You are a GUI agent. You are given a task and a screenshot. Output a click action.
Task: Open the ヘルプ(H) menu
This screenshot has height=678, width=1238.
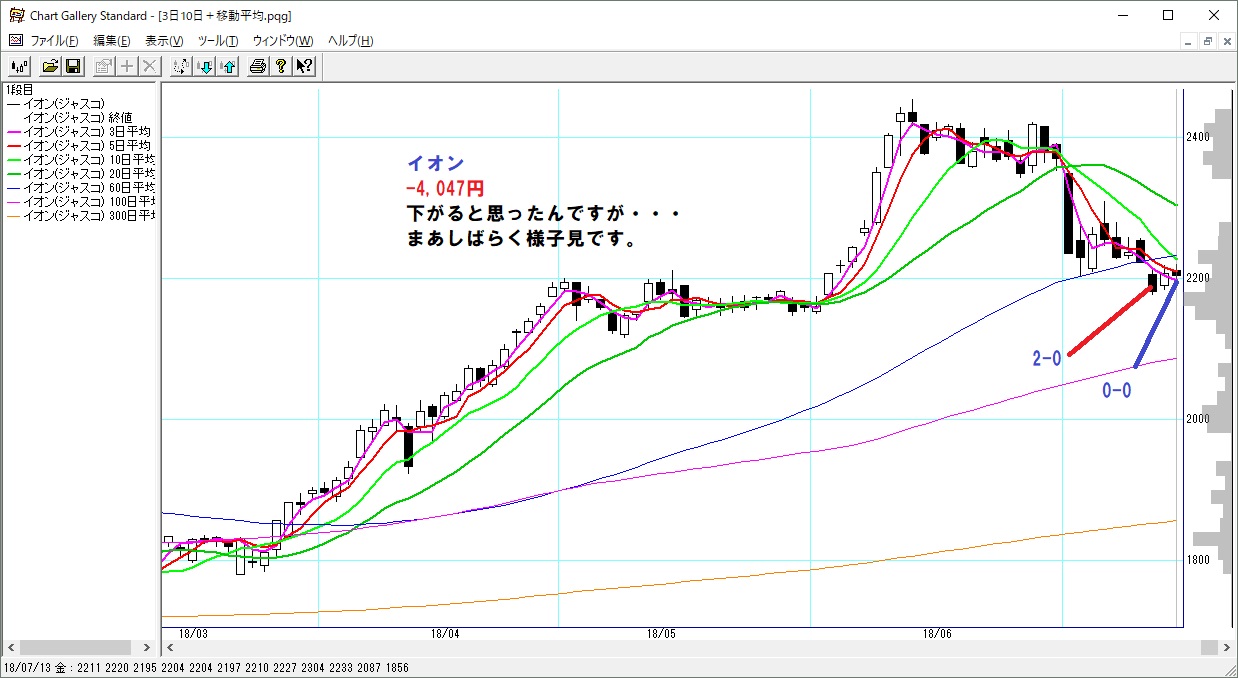coord(351,41)
